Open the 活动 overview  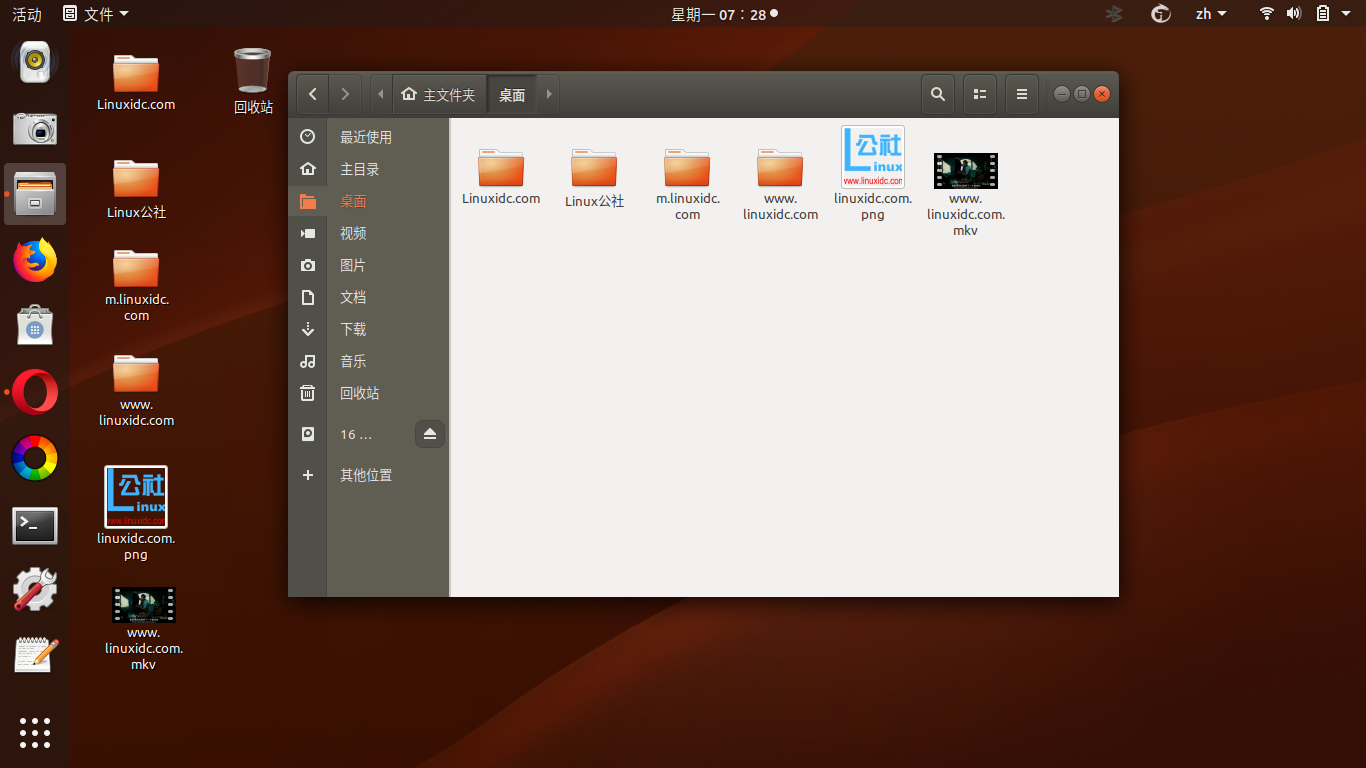point(27,14)
